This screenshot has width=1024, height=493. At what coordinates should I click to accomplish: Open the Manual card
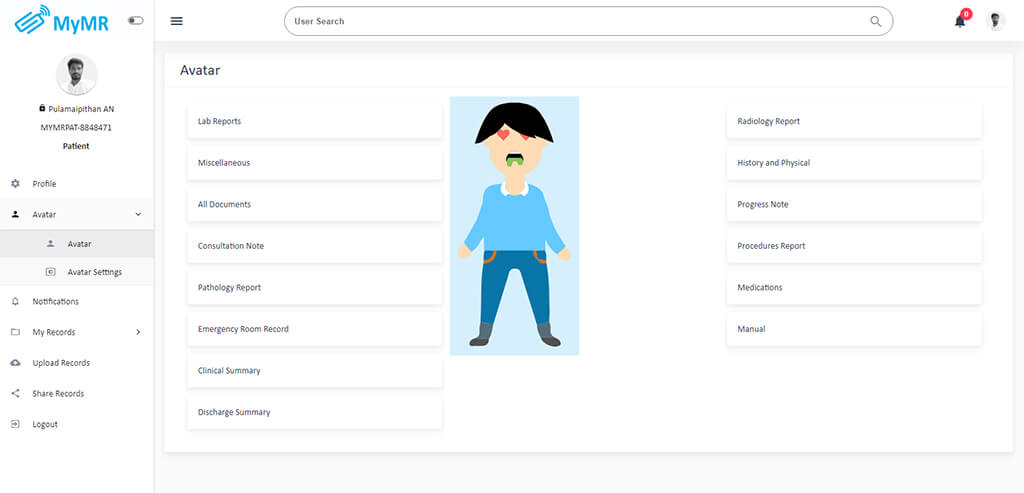pos(854,329)
